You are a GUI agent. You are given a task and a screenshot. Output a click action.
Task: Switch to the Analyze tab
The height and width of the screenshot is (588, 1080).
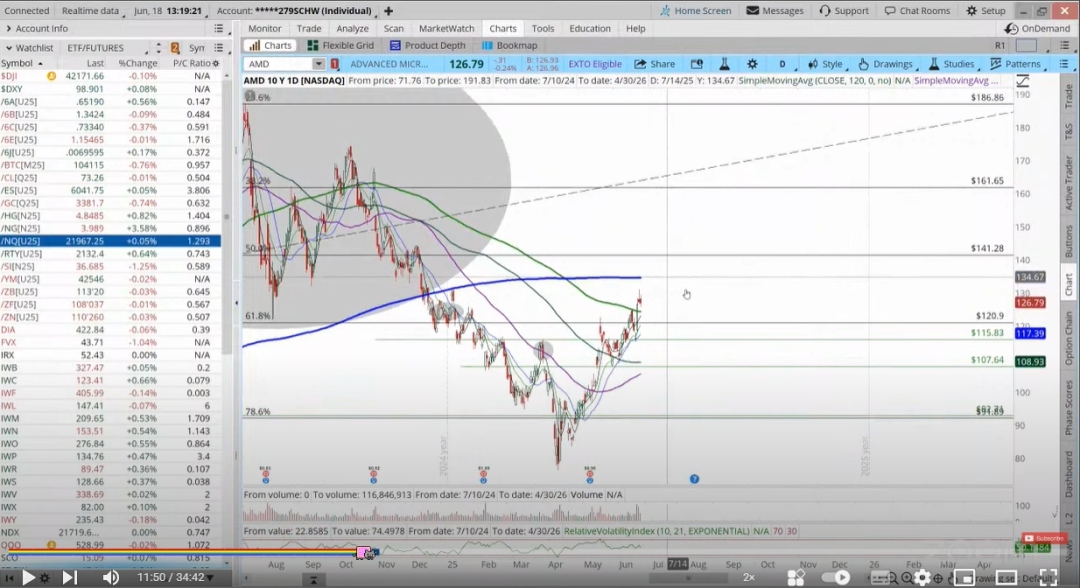pos(352,28)
